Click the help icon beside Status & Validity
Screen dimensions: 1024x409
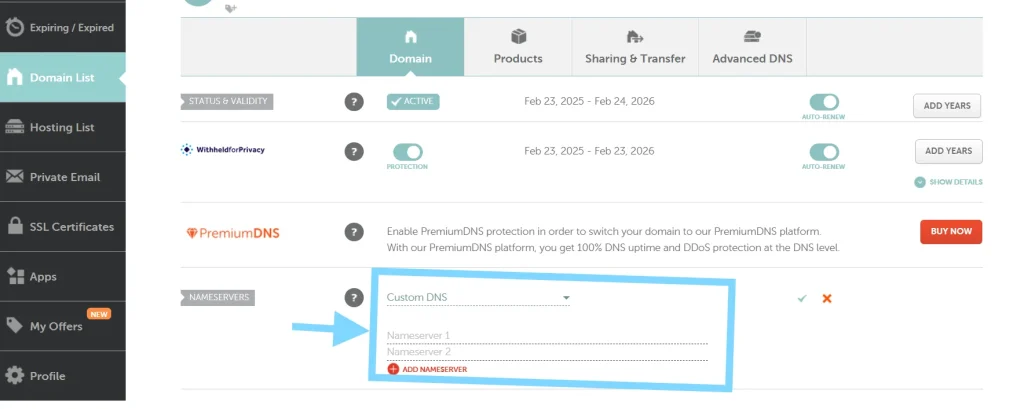(354, 101)
